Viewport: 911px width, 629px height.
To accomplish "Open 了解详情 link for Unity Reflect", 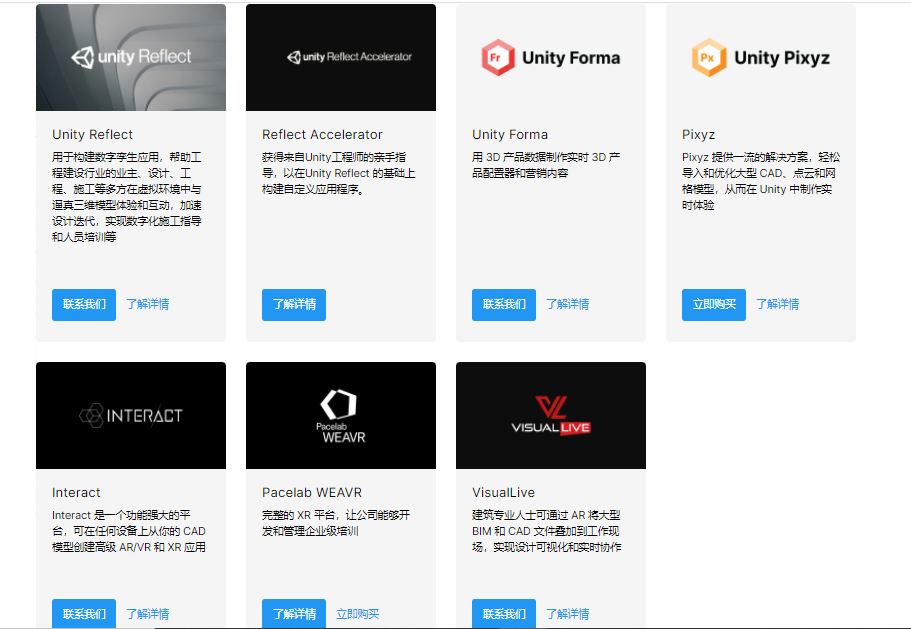I will click(x=148, y=304).
